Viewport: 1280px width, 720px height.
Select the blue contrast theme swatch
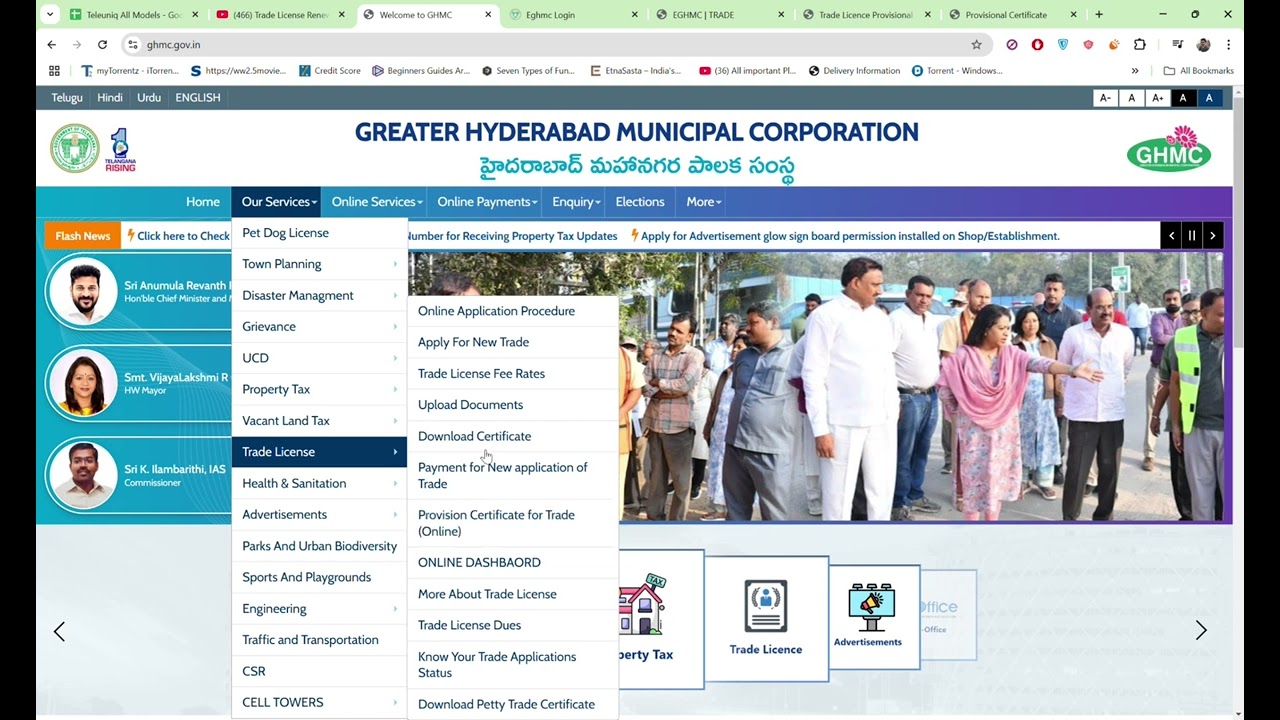tap(1209, 98)
